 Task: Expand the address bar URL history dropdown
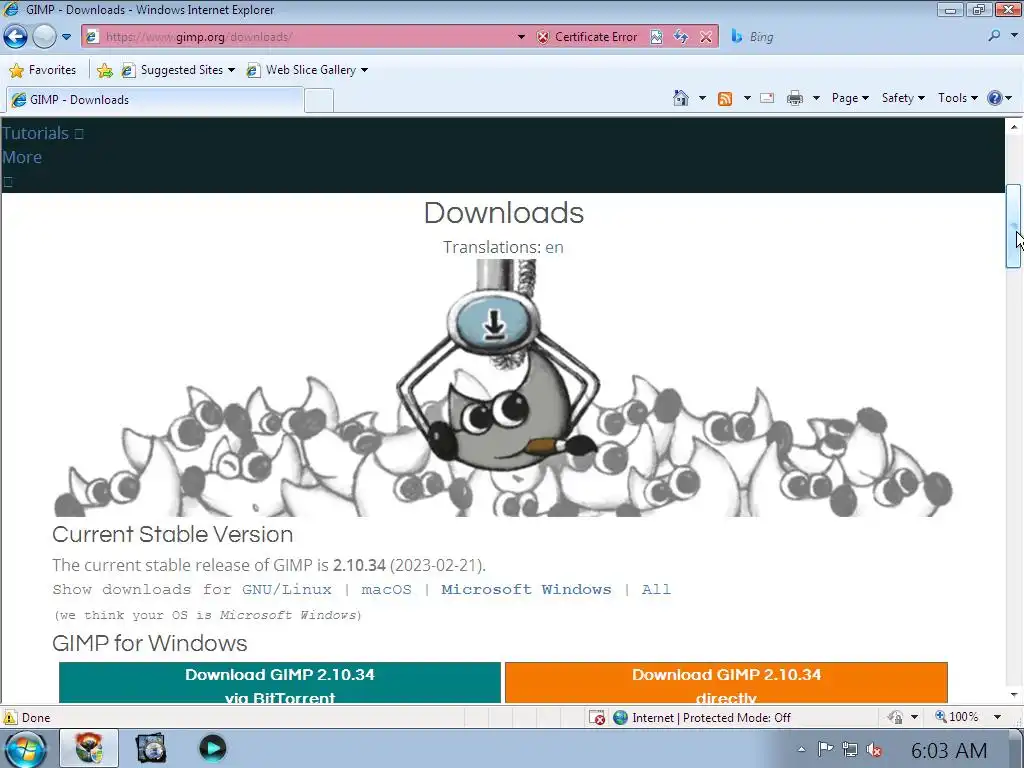[x=521, y=37]
